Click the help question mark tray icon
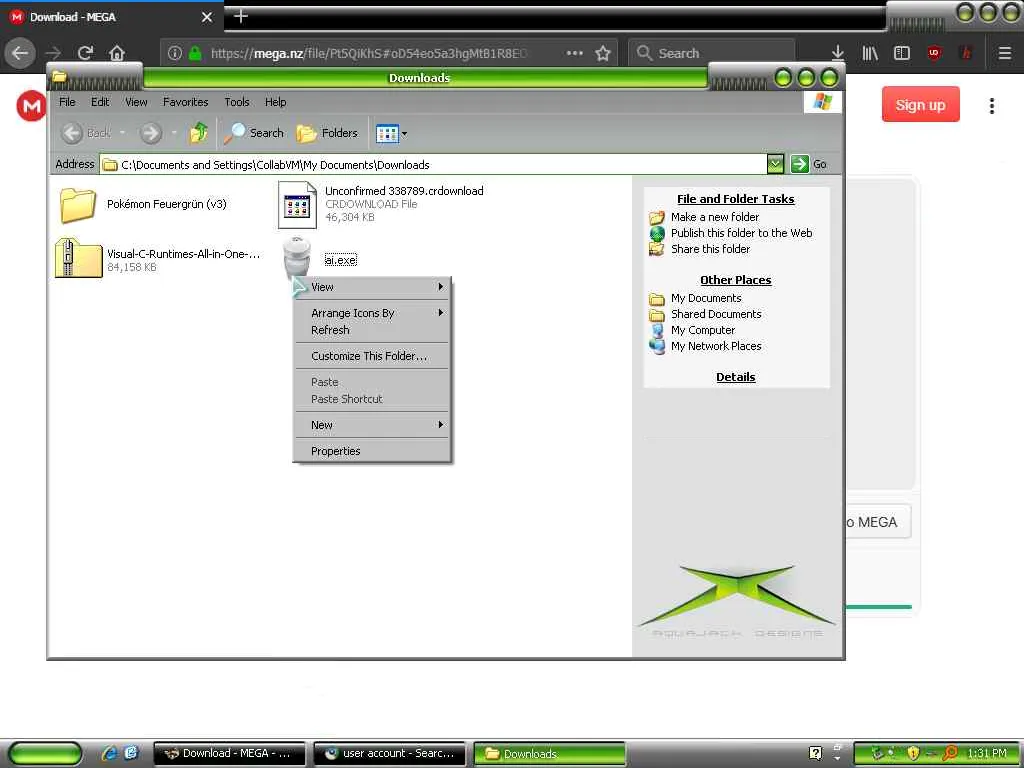1024x768 pixels. [x=816, y=754]
